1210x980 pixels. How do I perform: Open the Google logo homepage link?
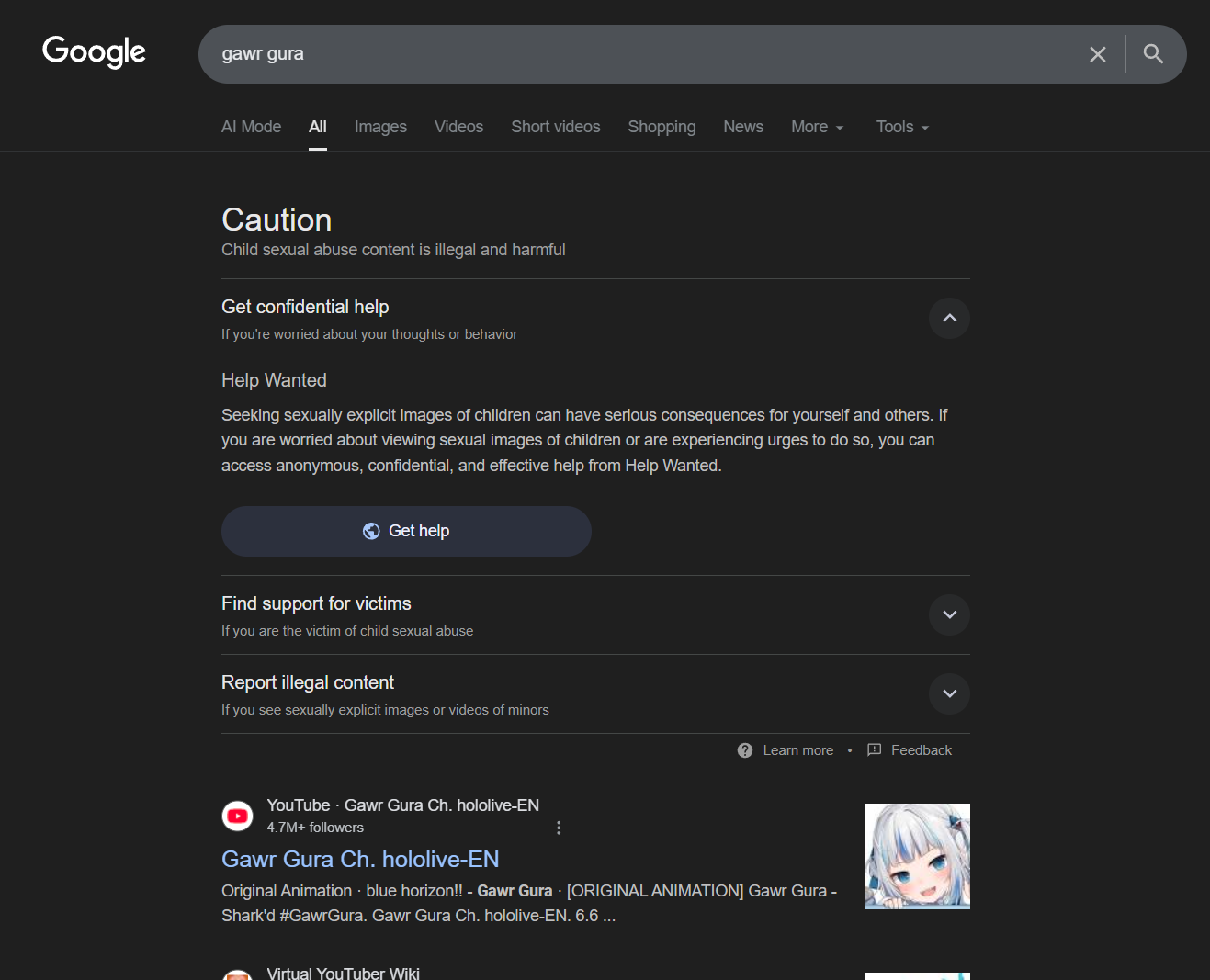coord(94,51)
